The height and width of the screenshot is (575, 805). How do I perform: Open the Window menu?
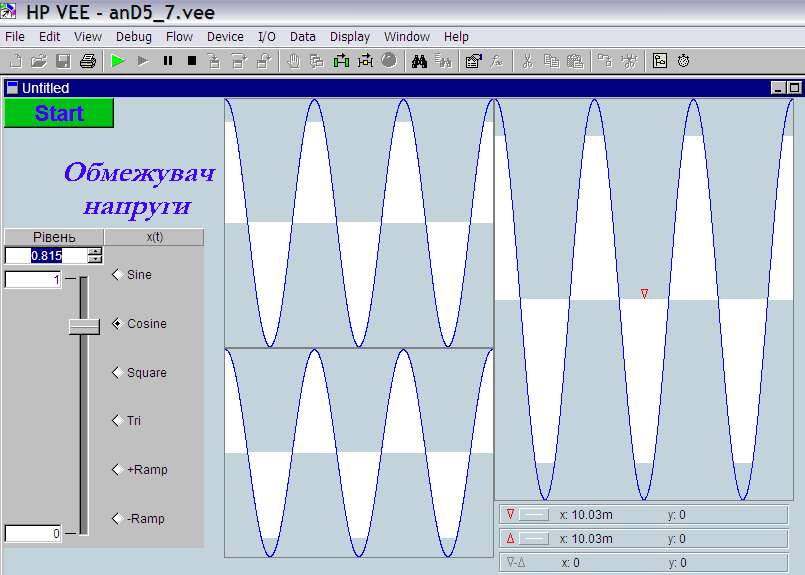407,37
